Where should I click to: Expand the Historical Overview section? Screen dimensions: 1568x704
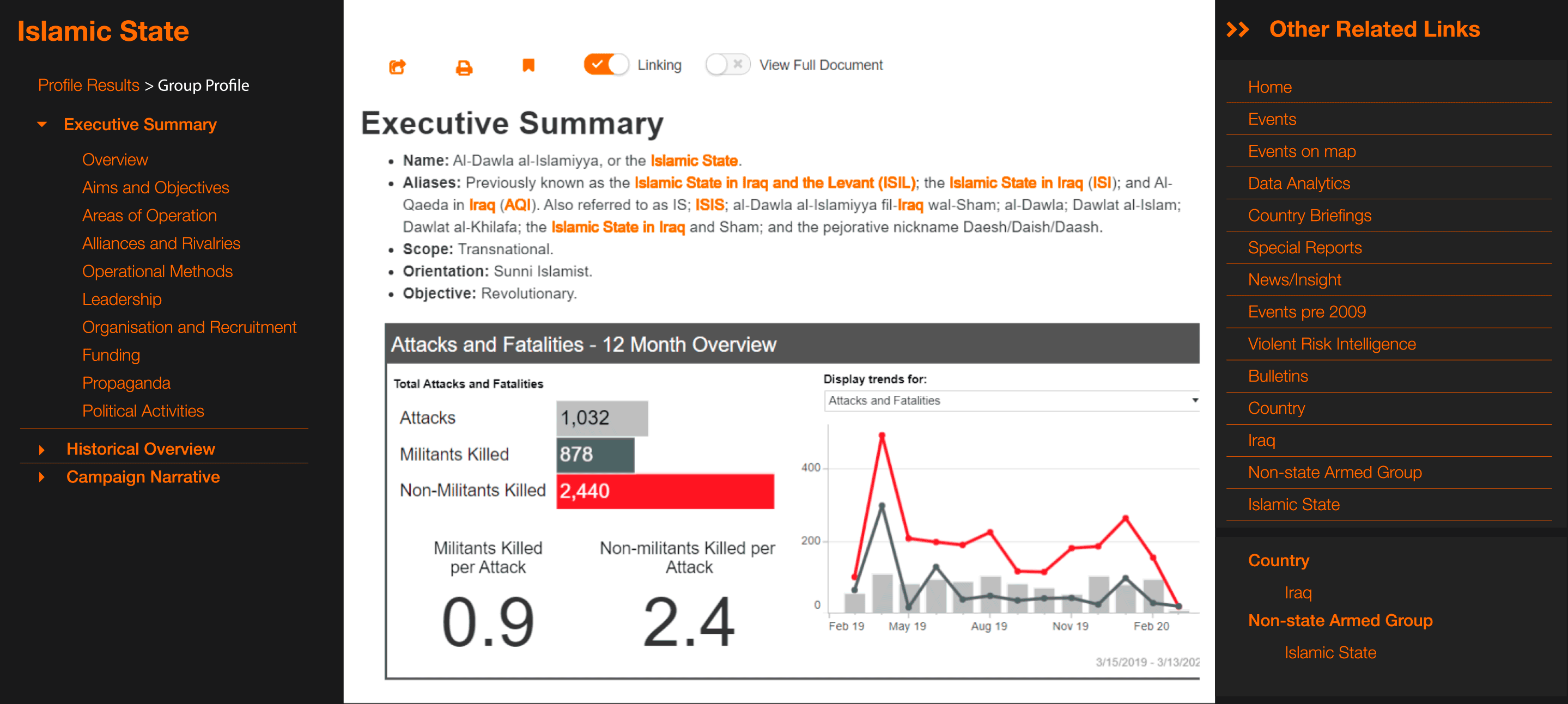pos(41,450)
